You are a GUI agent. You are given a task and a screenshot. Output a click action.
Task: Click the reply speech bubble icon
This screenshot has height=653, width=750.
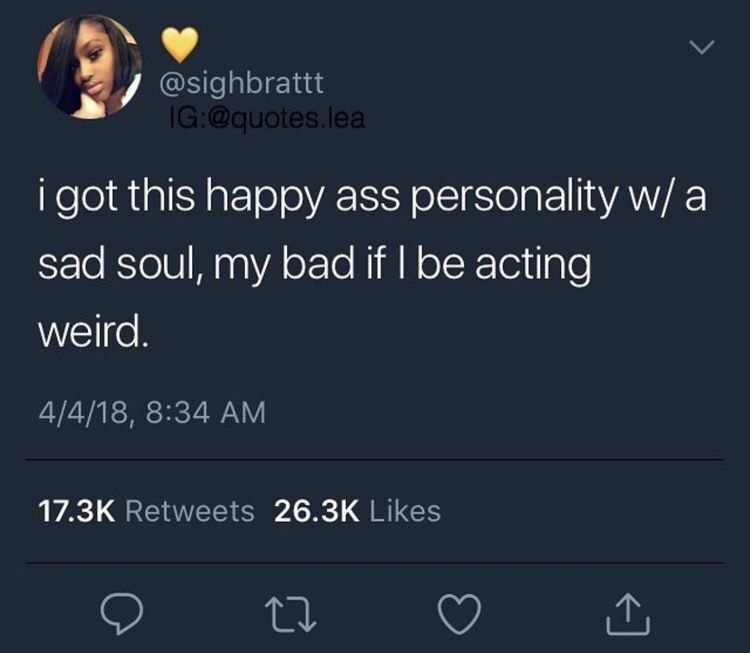[121, 613]
